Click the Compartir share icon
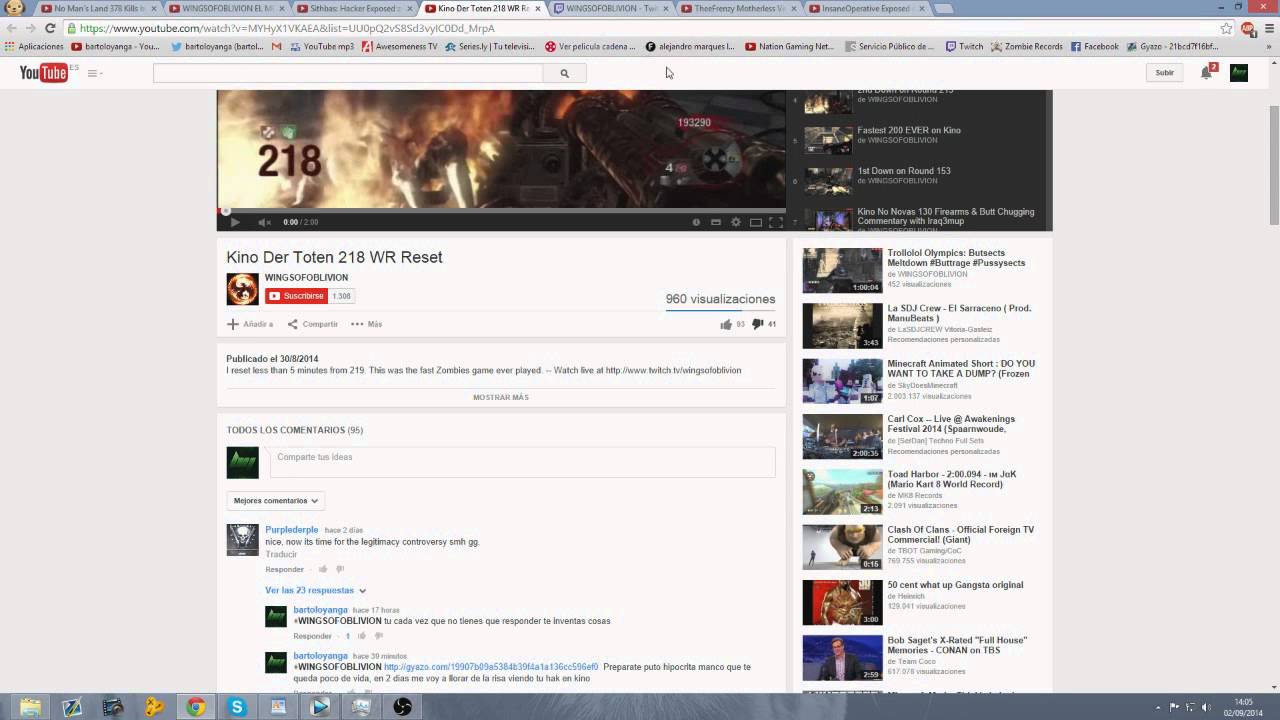The height and width of the screenshot is (720, 1280). coord(293,324)
